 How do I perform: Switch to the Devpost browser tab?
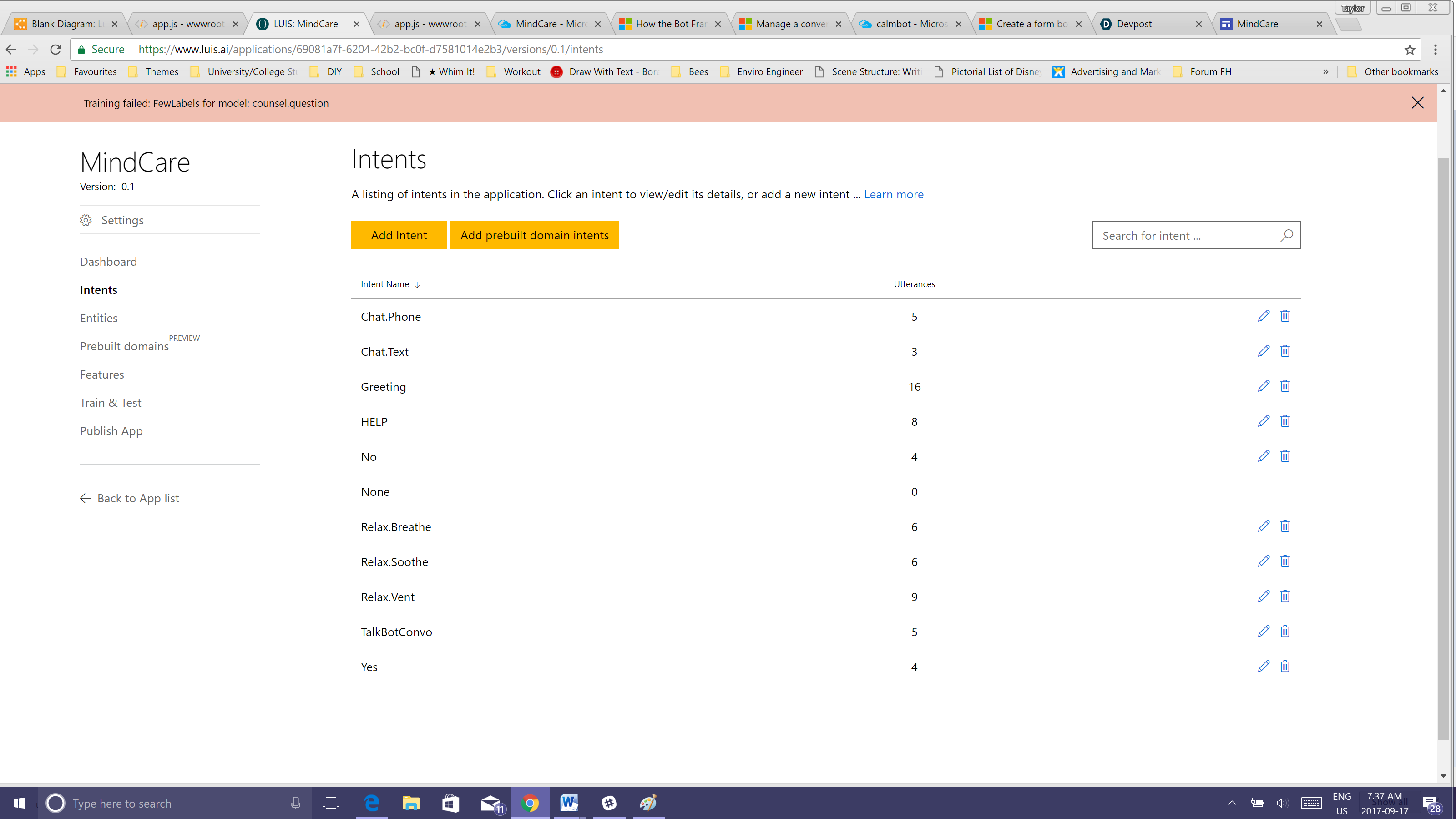click(1134, 24)
